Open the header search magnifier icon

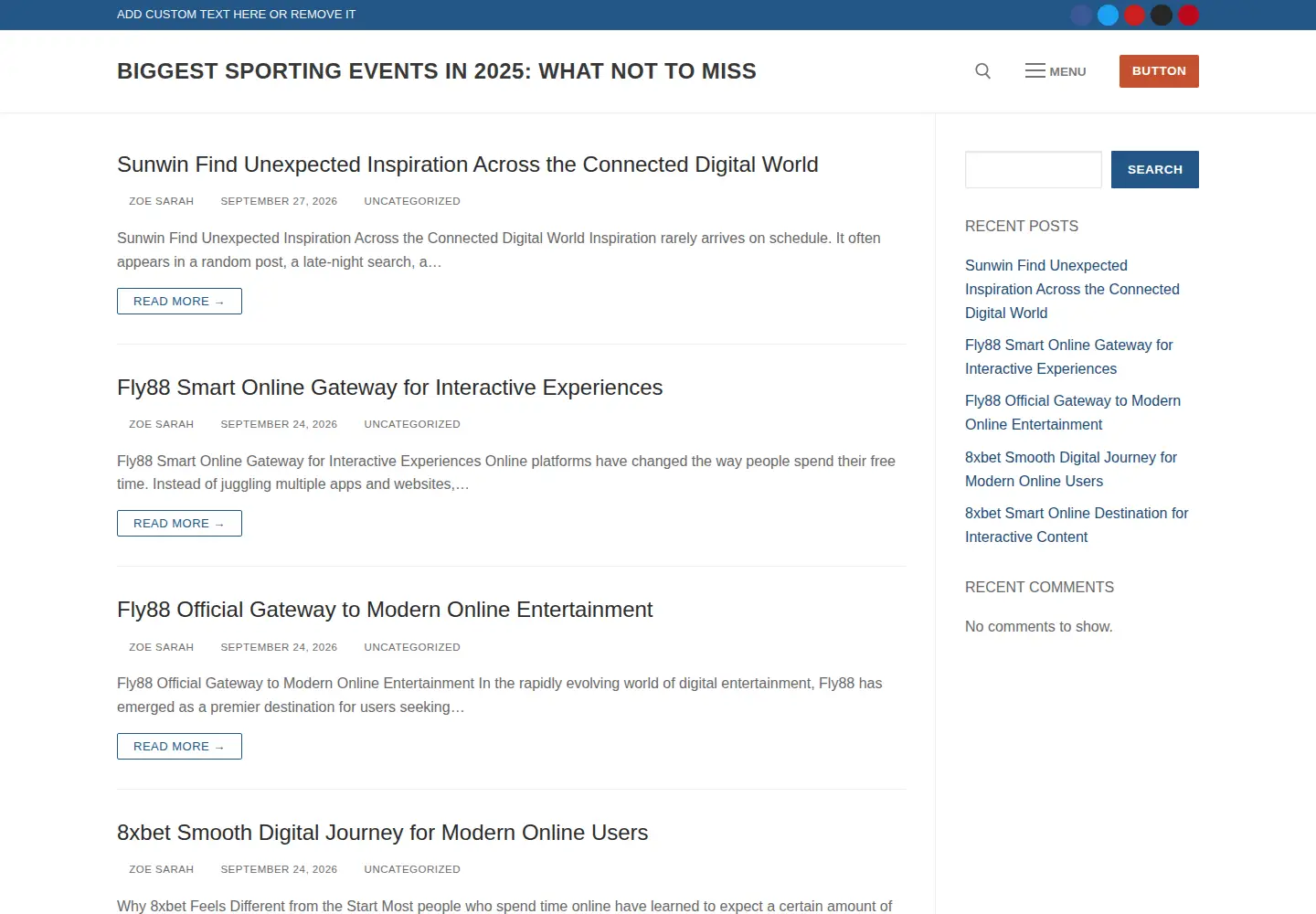(982, 71)
